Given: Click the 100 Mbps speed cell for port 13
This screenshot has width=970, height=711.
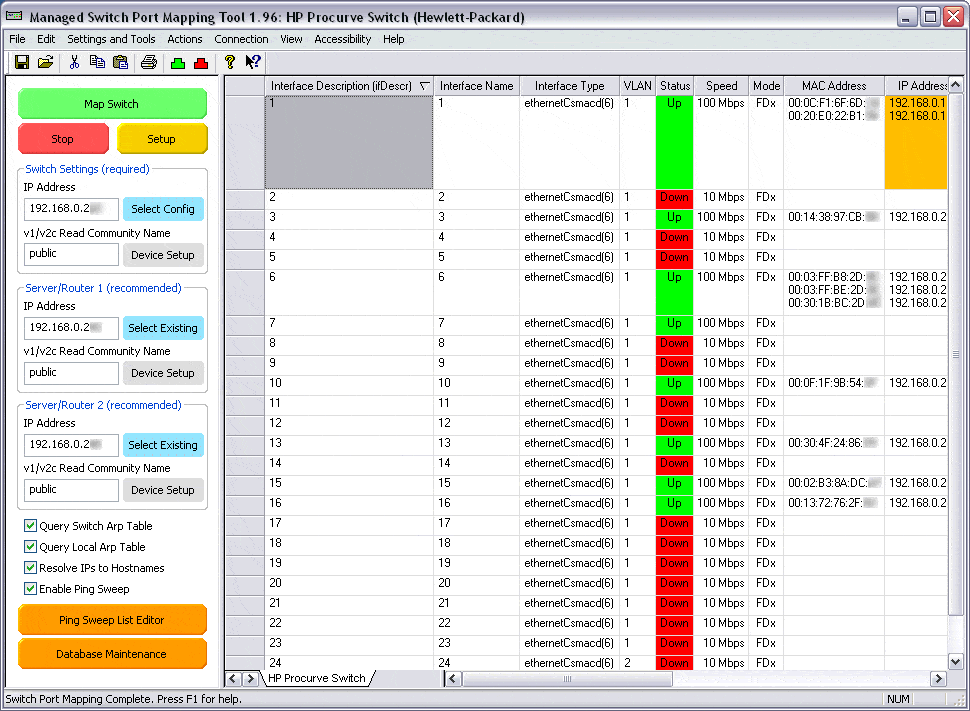Looking at the screenshot, I should [721, 443].
